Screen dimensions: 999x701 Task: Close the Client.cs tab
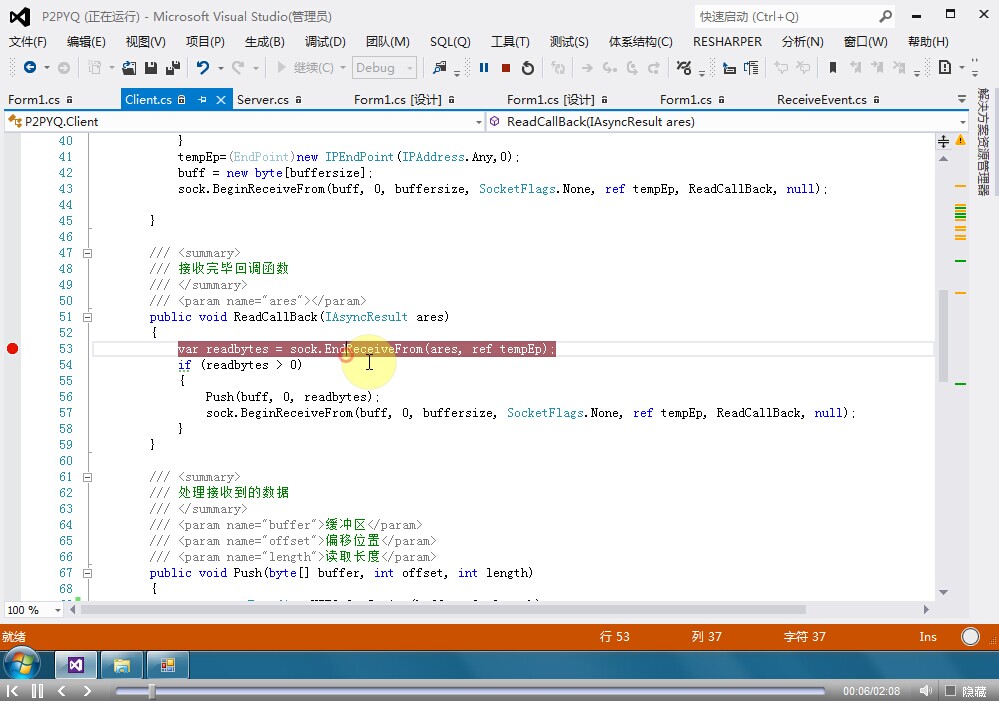pyautogui.click(x=219, y=100)
